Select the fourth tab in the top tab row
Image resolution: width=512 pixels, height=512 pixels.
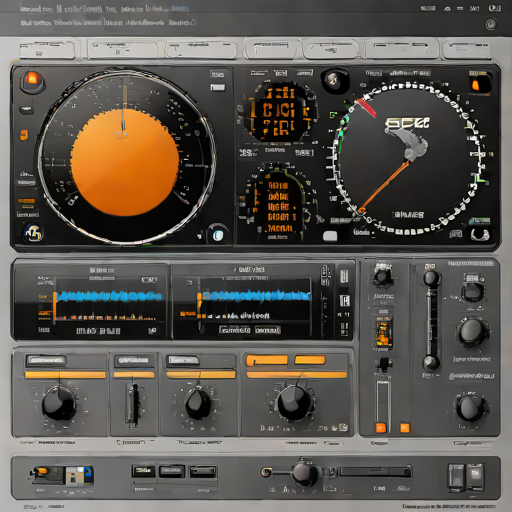[x=271, y=49]
